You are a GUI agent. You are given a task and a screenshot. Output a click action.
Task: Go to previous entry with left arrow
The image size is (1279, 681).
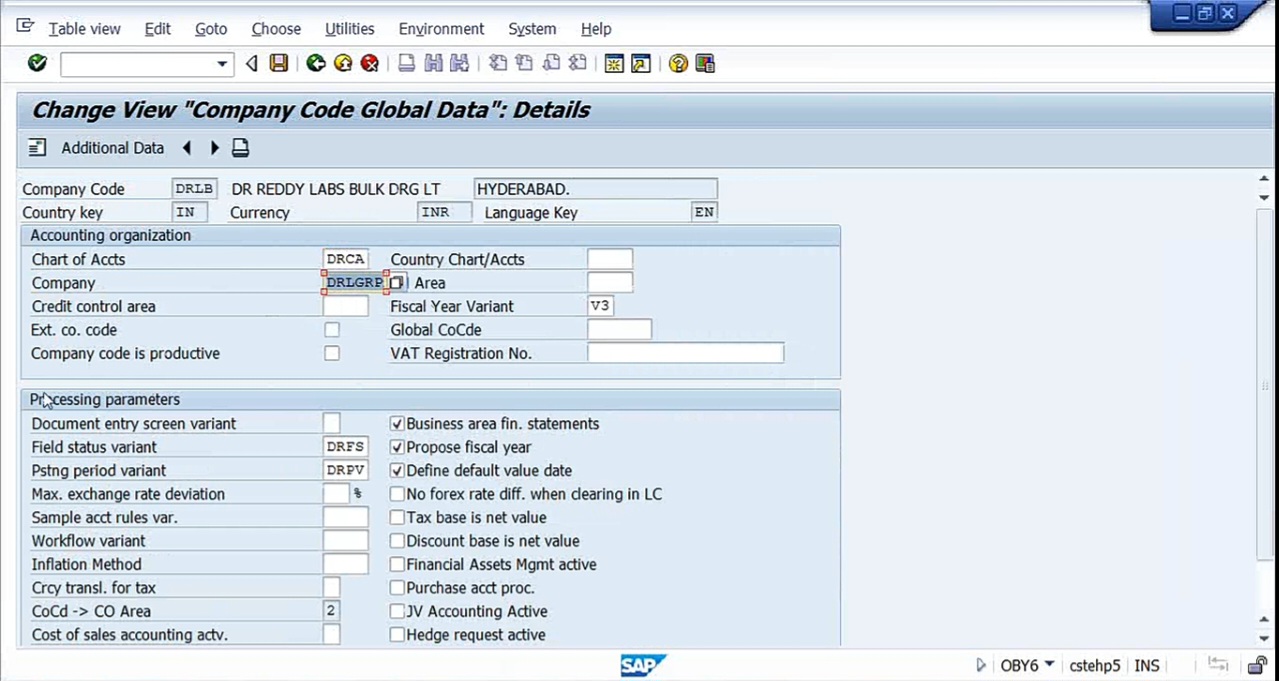coord(187,148)
